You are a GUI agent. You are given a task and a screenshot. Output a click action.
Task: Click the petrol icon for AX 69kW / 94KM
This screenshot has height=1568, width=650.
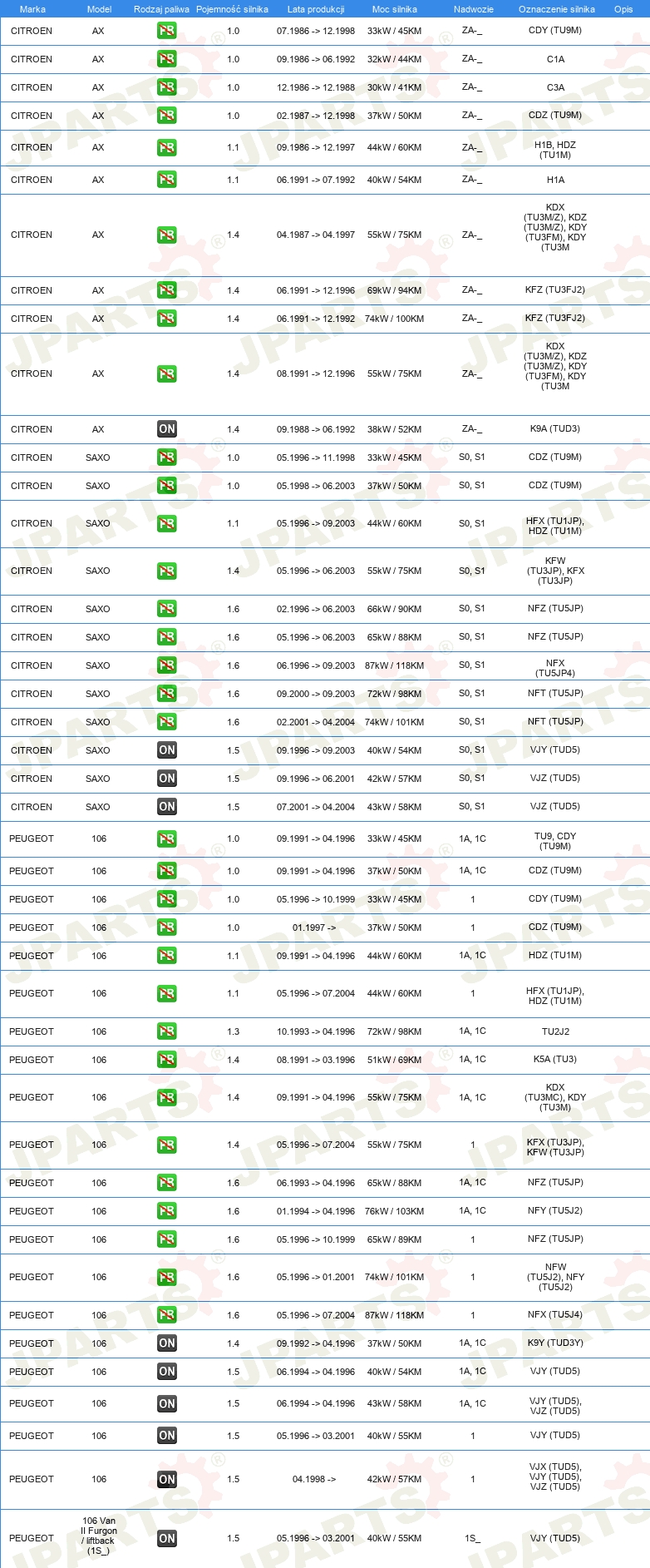(x=167, y=290)
